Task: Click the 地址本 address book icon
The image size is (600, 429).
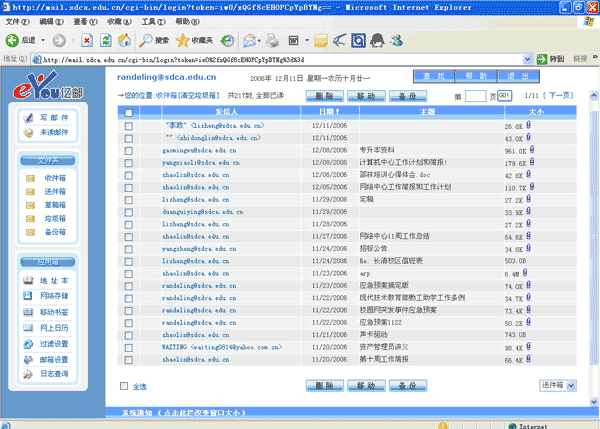Action: tap(30, 282)
